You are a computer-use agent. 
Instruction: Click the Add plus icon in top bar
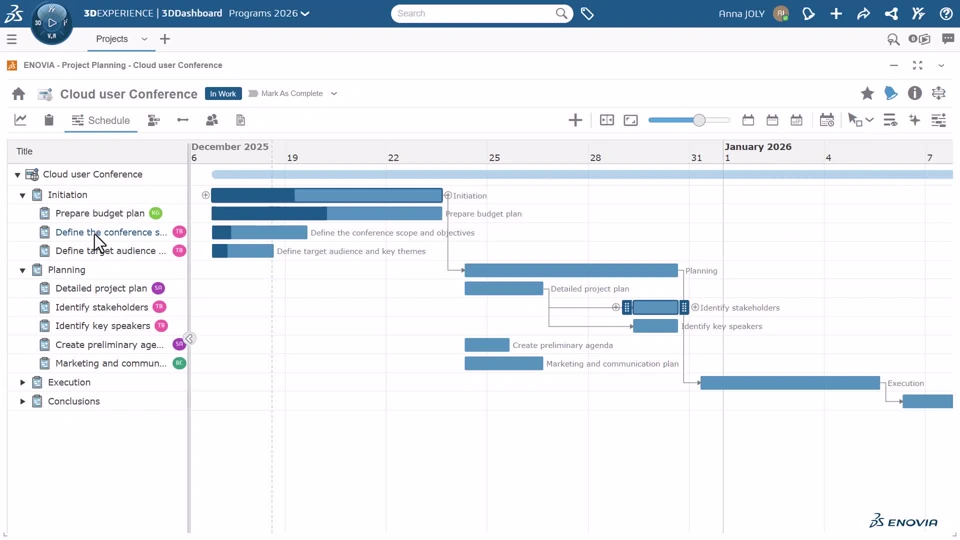coord(836,13)
